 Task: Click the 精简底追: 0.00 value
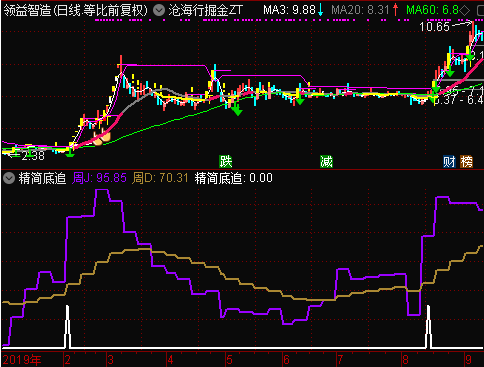pos(234,178)
